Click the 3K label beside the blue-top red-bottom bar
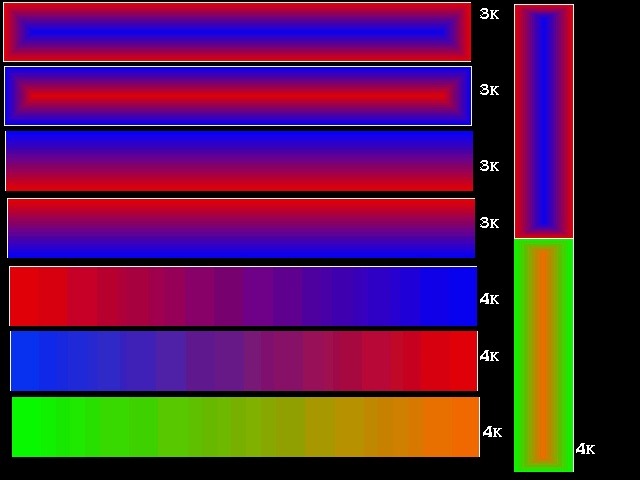The width and height of the screenshot is (640, 480). point(489,166)
